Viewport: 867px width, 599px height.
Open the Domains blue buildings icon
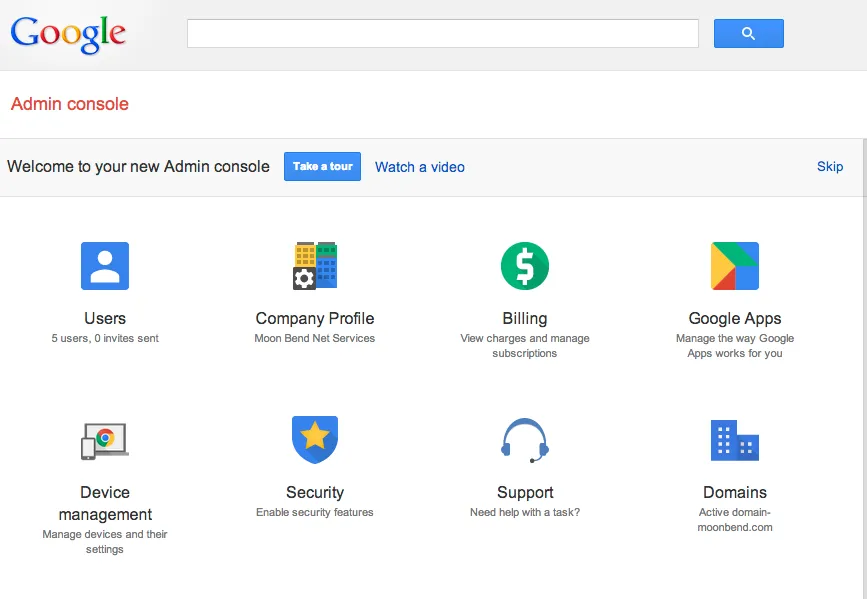[x=735, y=440]
